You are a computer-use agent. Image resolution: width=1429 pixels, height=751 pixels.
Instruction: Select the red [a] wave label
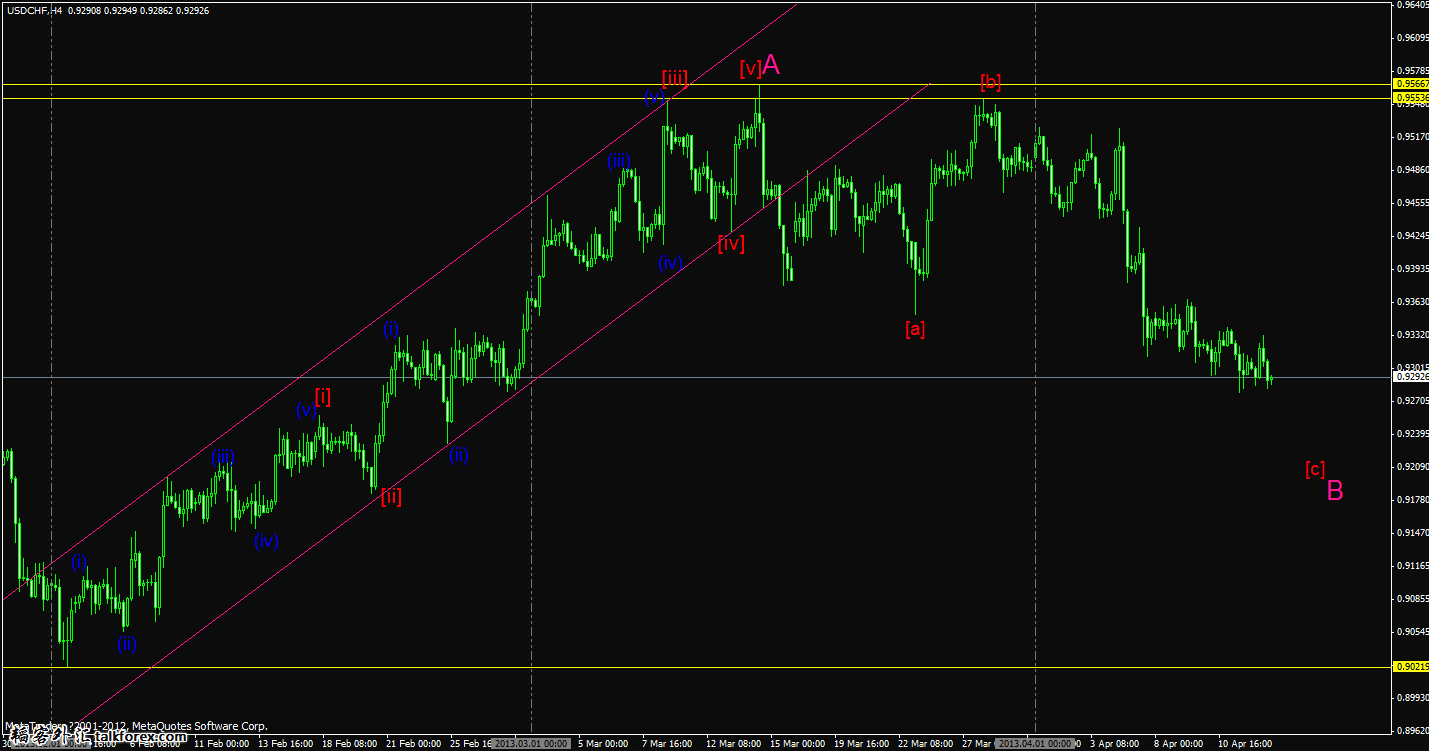914,328
